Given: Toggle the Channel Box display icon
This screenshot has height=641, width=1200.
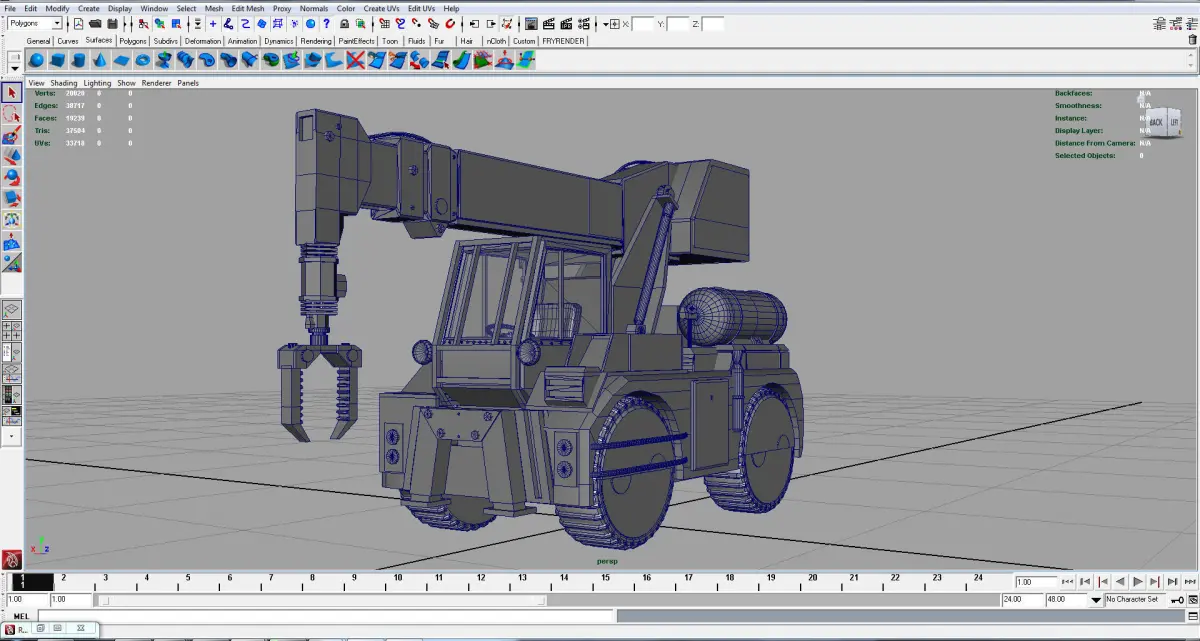Looking at the screenshot, I should click(x=1191, y=23).
